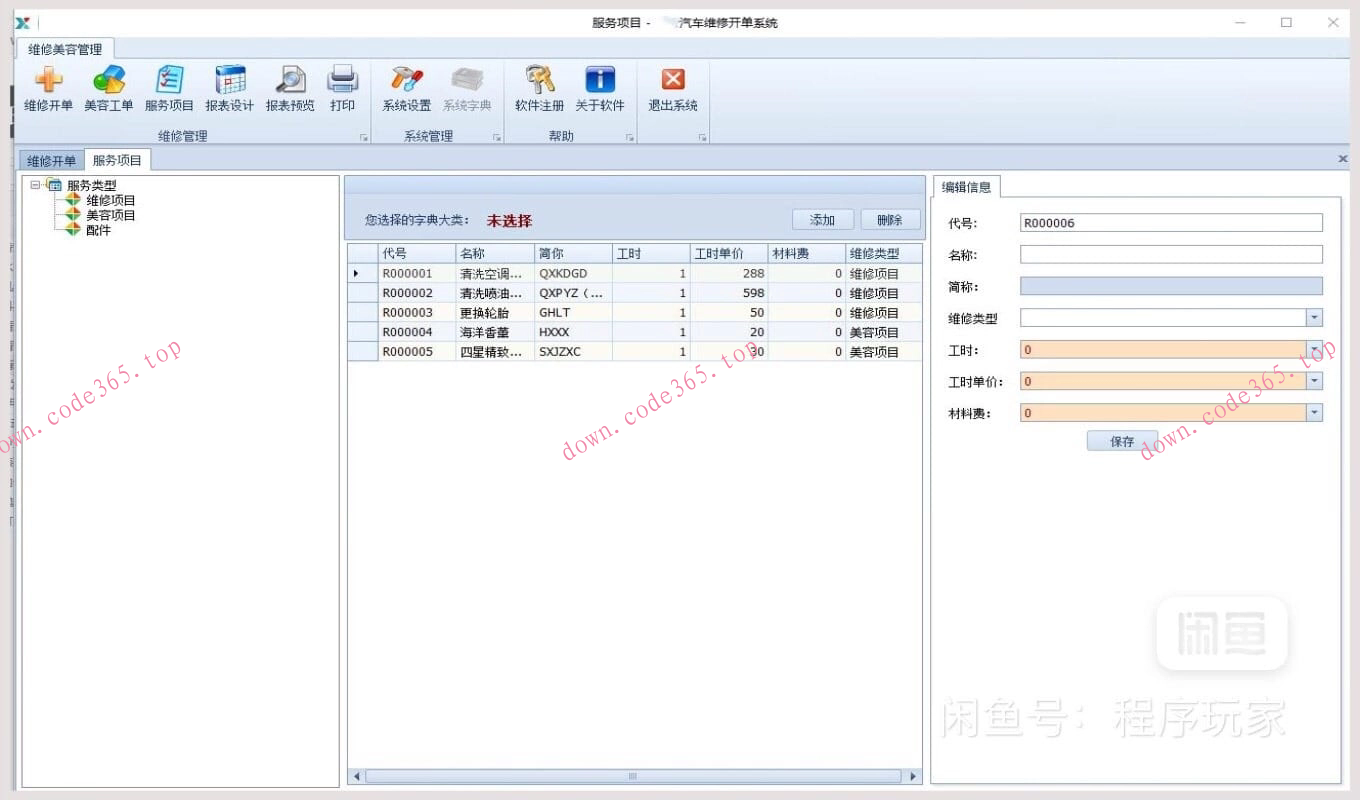Select the R000005 cell

pos(417,352)
